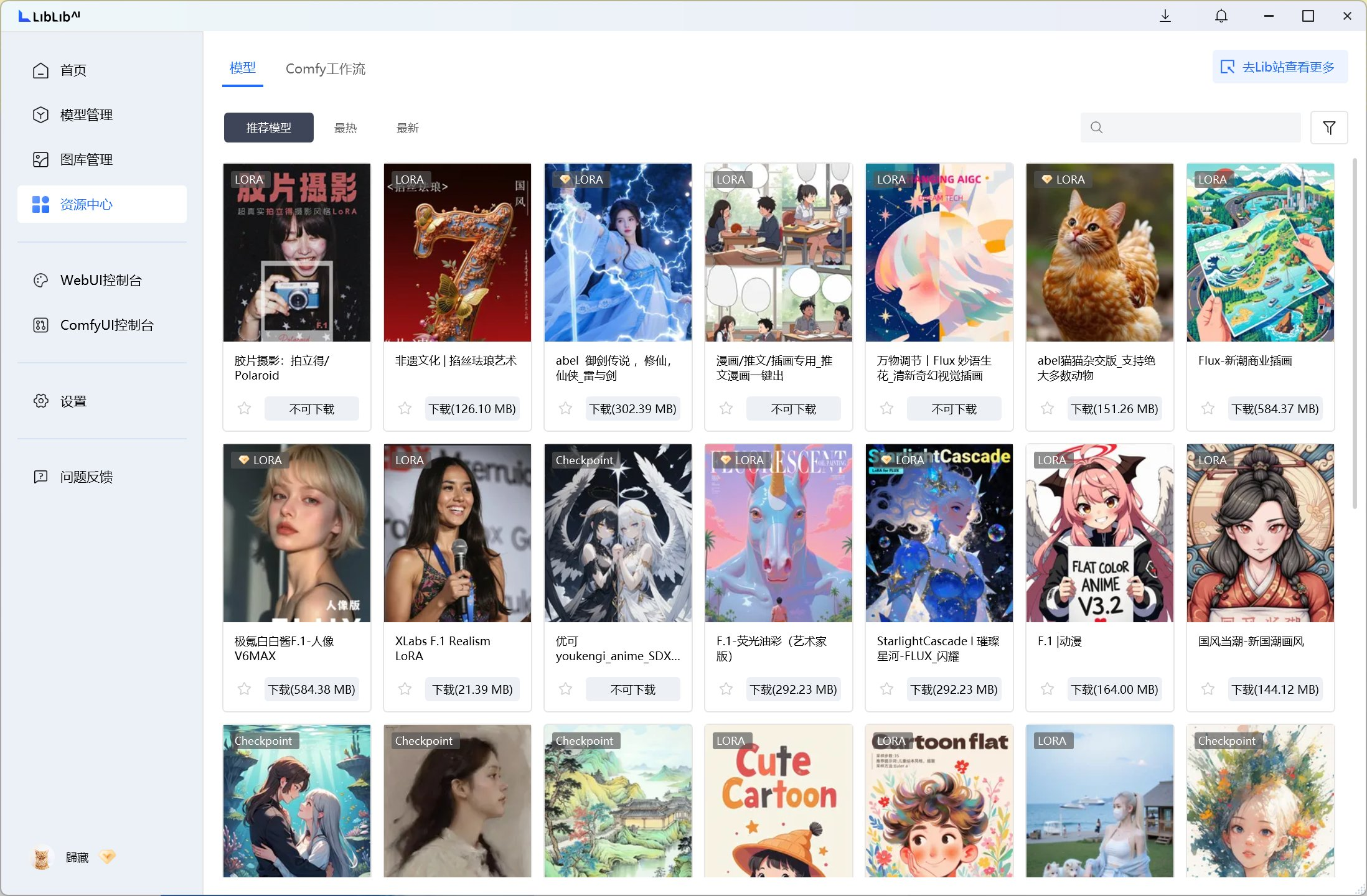Open the F.1 动漫 Flat Color Anime thumbnail
Viewport: 1367px width, 896px height.
1099,533
